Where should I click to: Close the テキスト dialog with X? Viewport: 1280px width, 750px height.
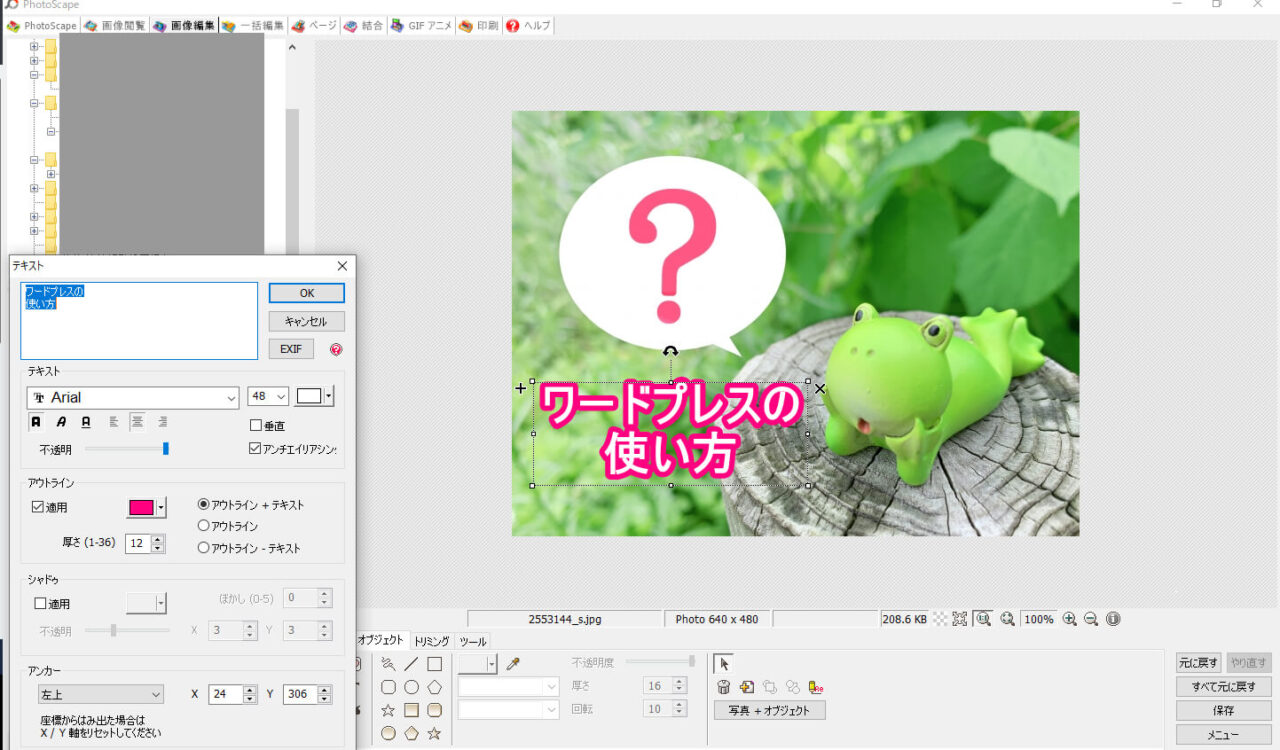pos(342,266)
